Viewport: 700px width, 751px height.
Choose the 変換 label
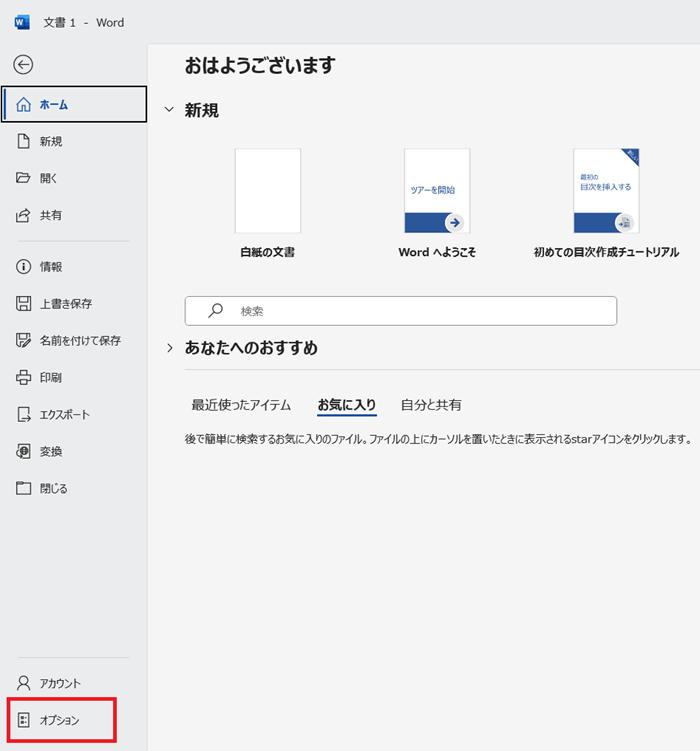tap(51, 451)
